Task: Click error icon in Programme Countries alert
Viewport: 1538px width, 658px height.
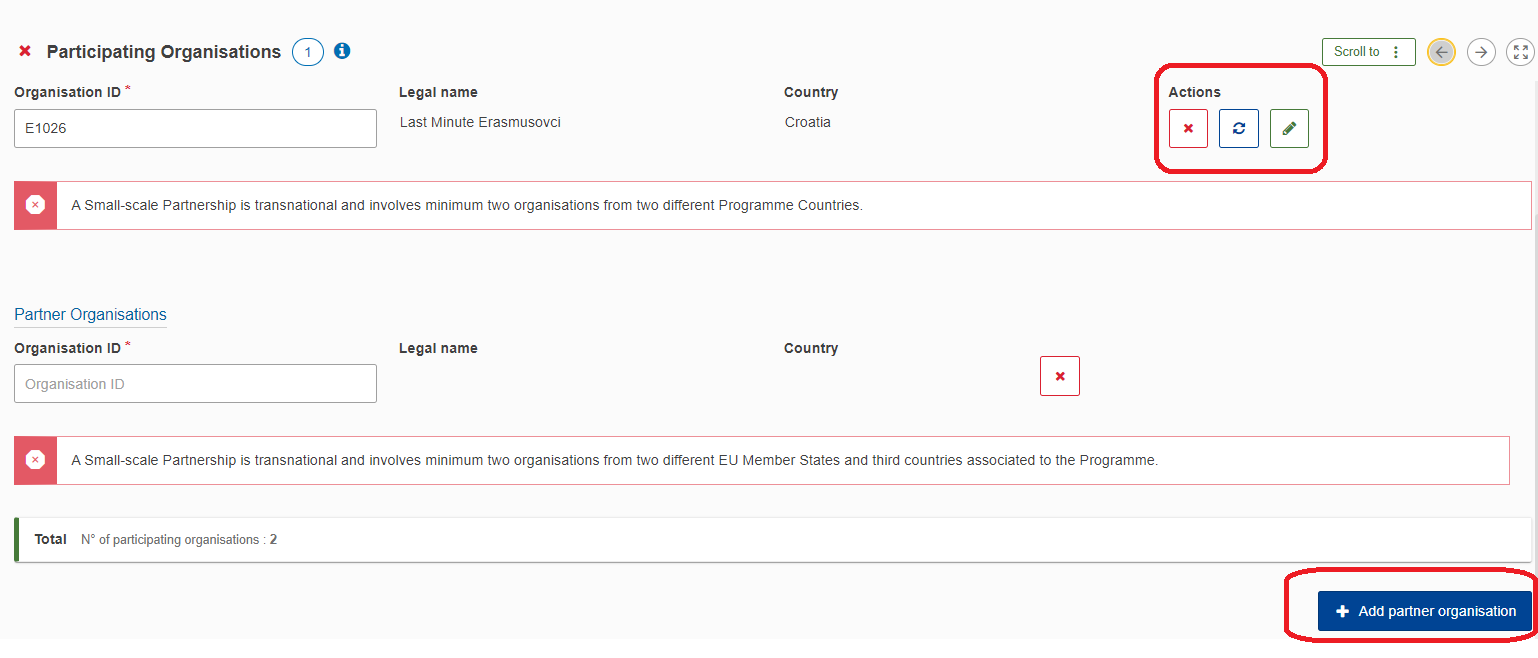Action: [x=35, y=205]
